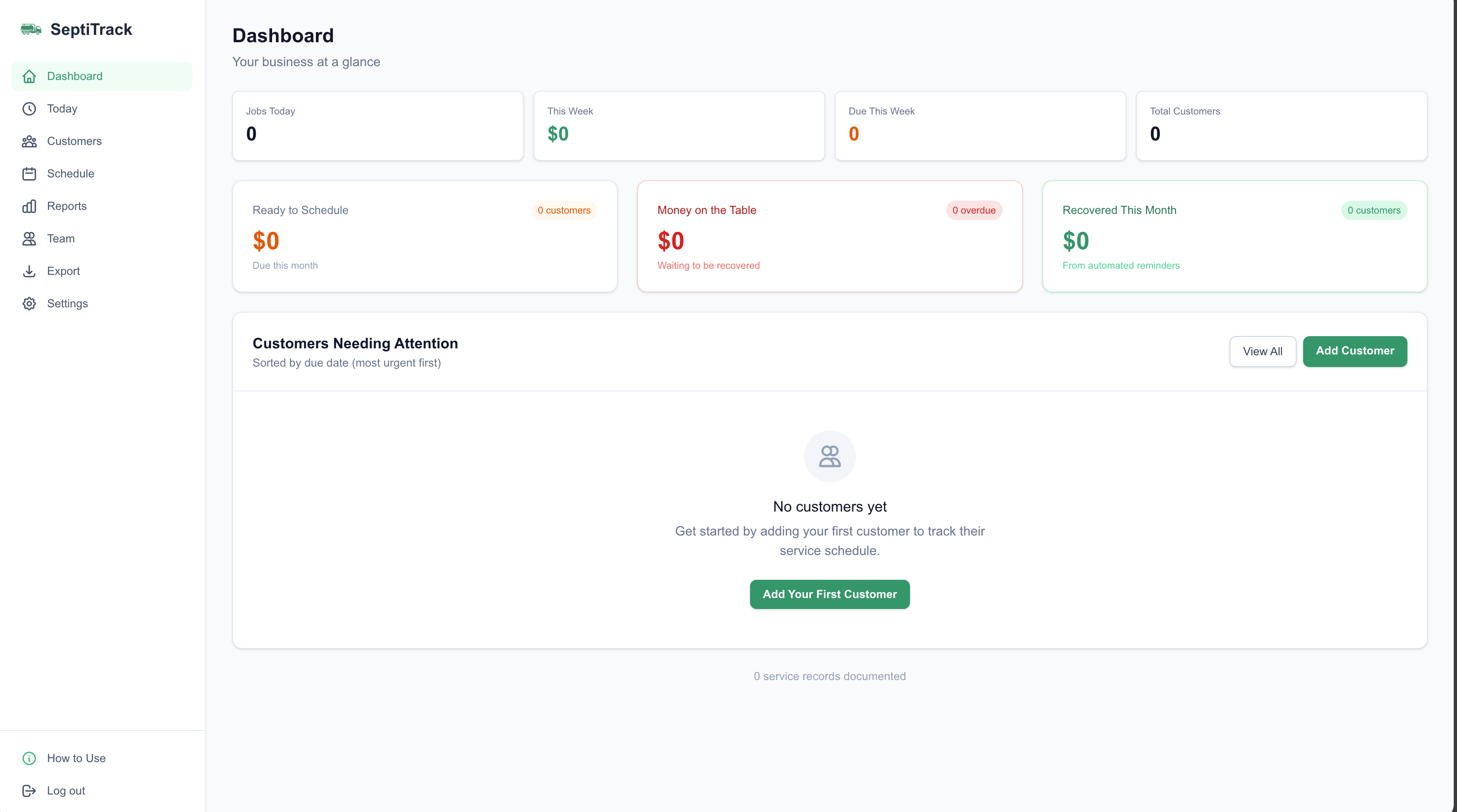Click the View All button
Screen dimensions: 1457x812
coord(1262,351)
